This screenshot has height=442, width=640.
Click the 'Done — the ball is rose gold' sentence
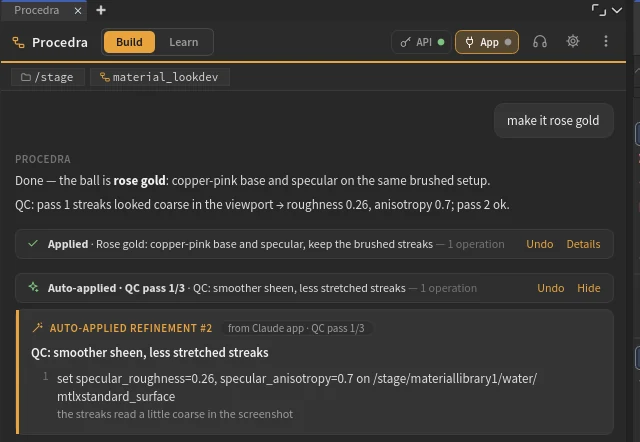pyautogui.click(x=253, y=180)
